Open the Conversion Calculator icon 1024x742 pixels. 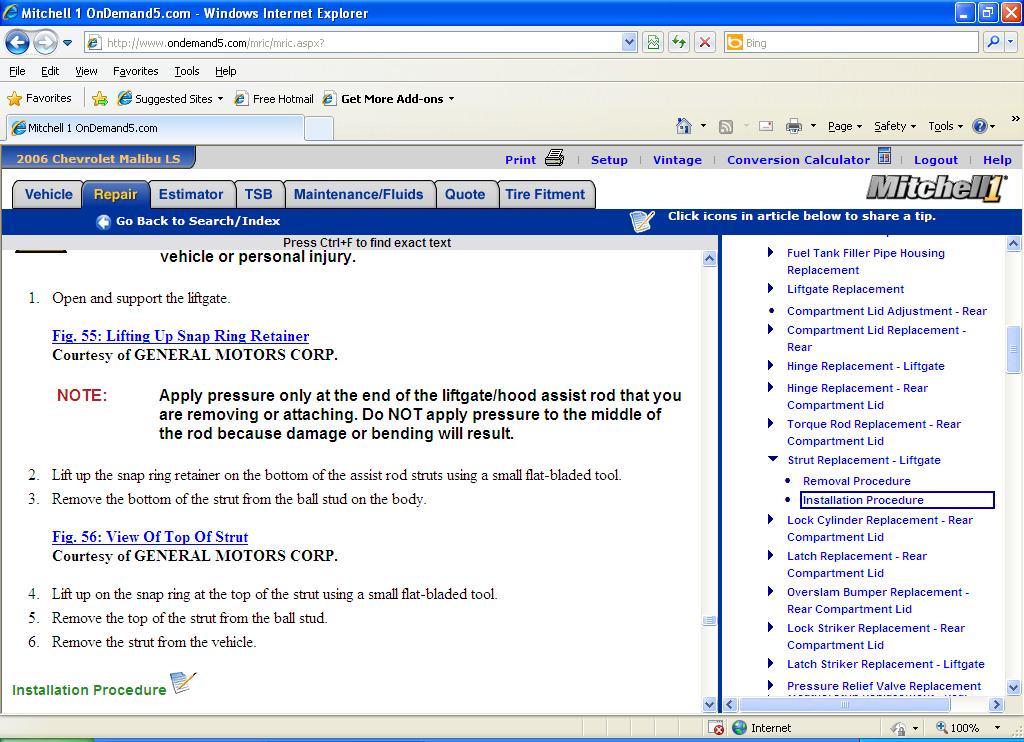[x=884, y=156]
